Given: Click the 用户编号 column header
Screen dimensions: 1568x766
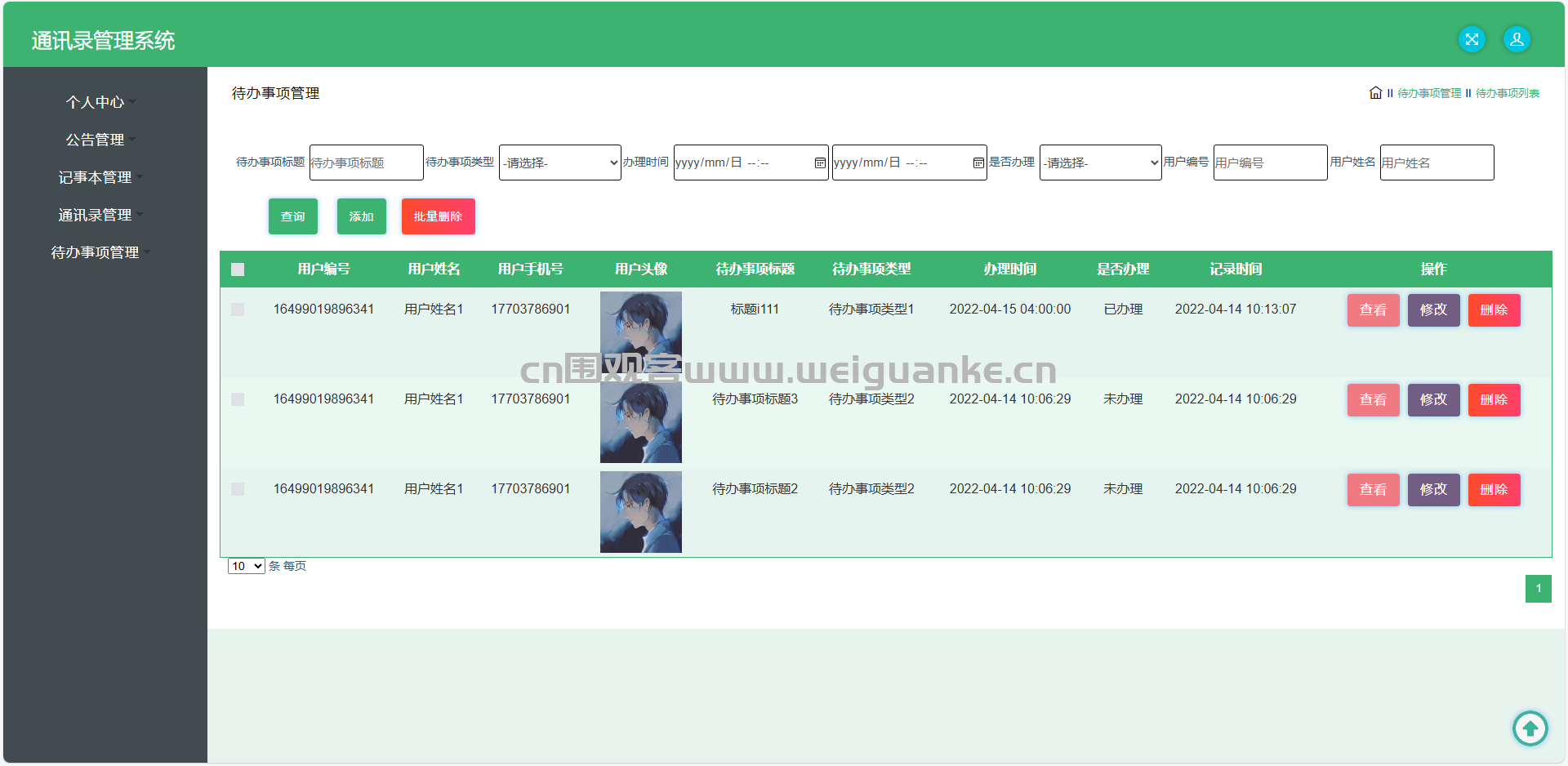Looking at the screenshot, I should click(324, 269).
